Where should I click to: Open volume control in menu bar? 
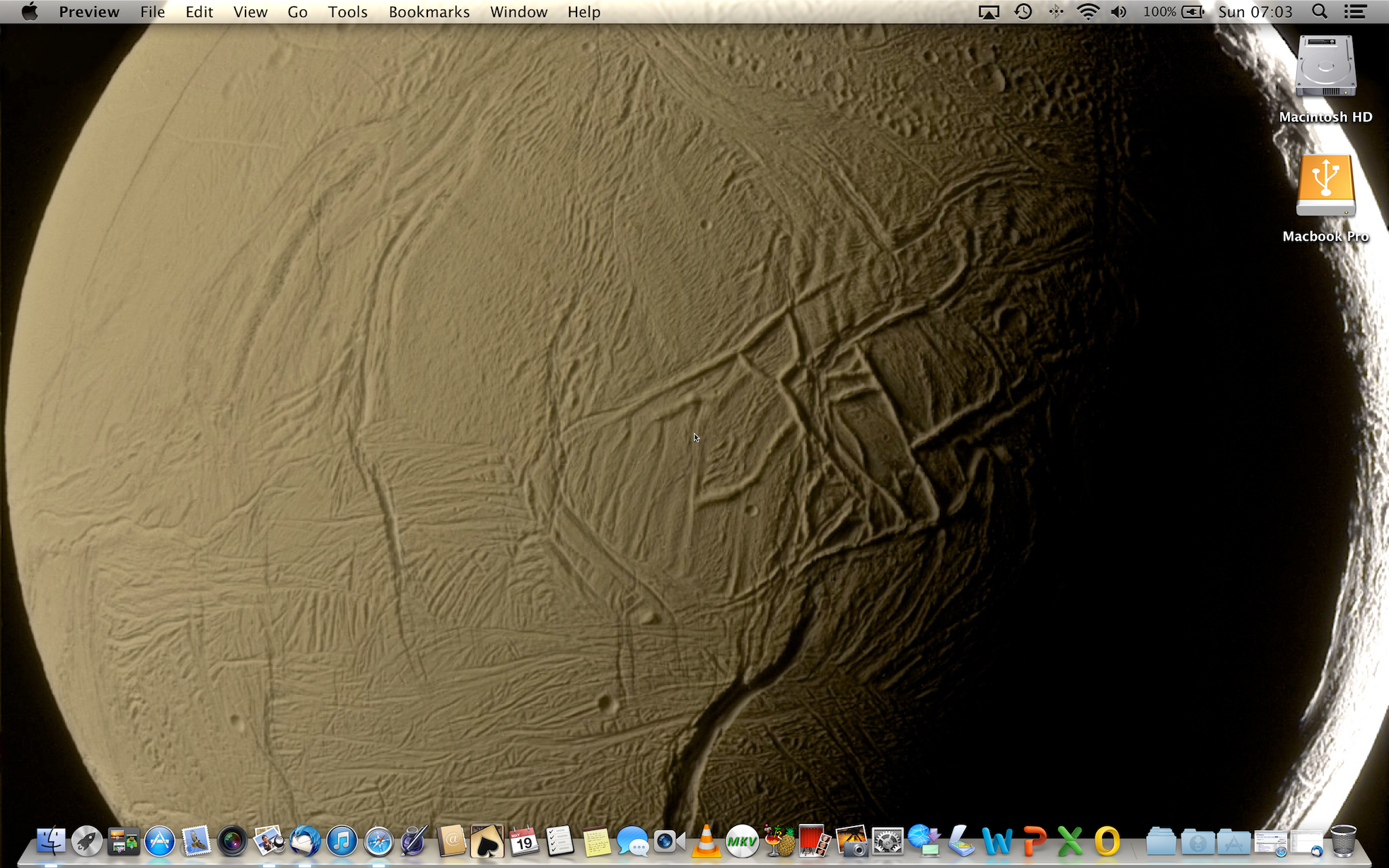[1119, 12]
